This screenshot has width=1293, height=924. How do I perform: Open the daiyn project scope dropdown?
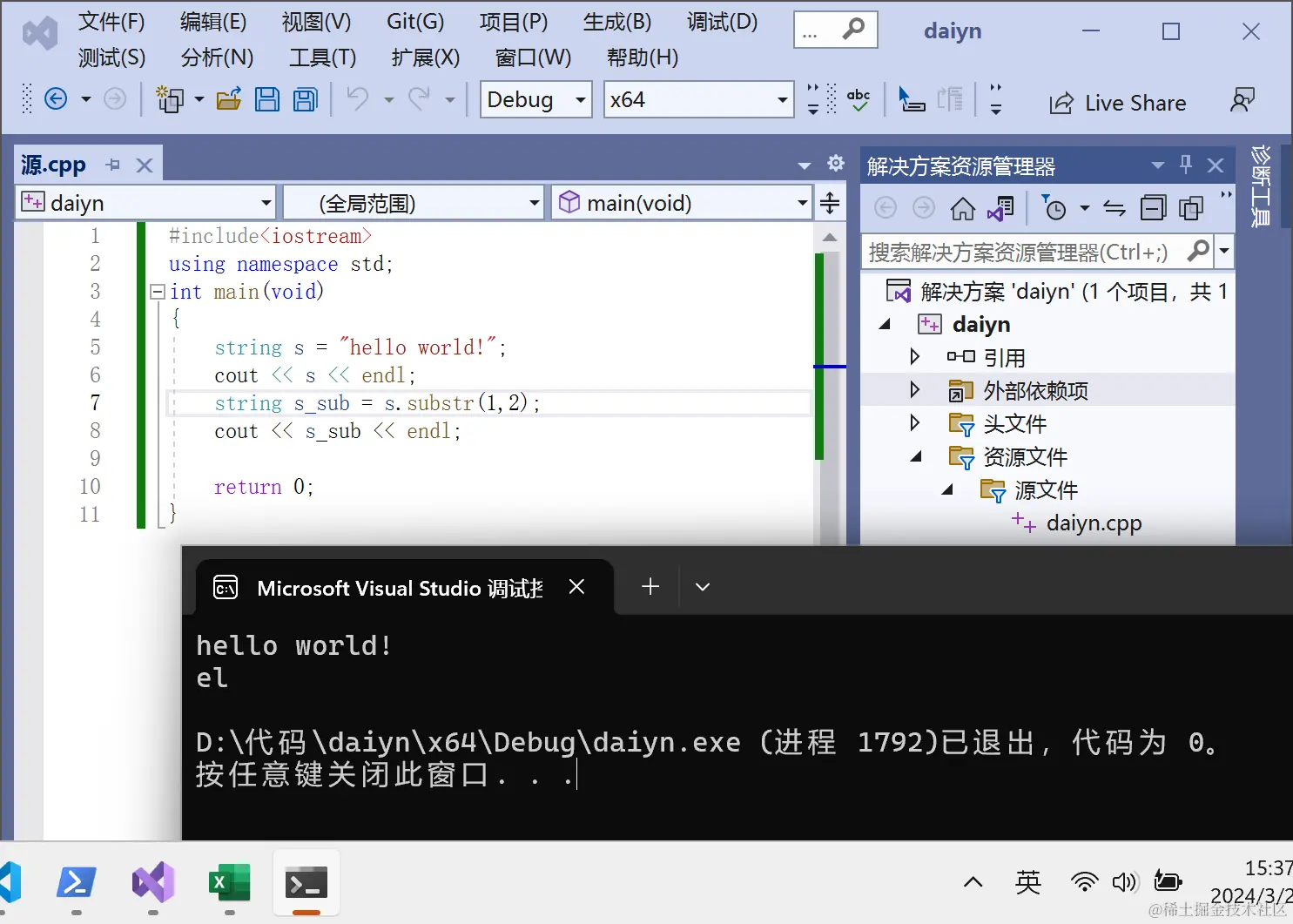point(146,203)
